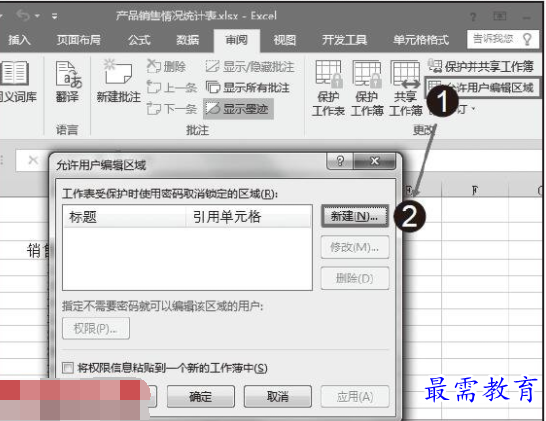Image resolution: width=546 pixels, height=421 pixels.
Task: Add a new comment with 新建批注
Action: pyautogui.click(x=118, y=82)
